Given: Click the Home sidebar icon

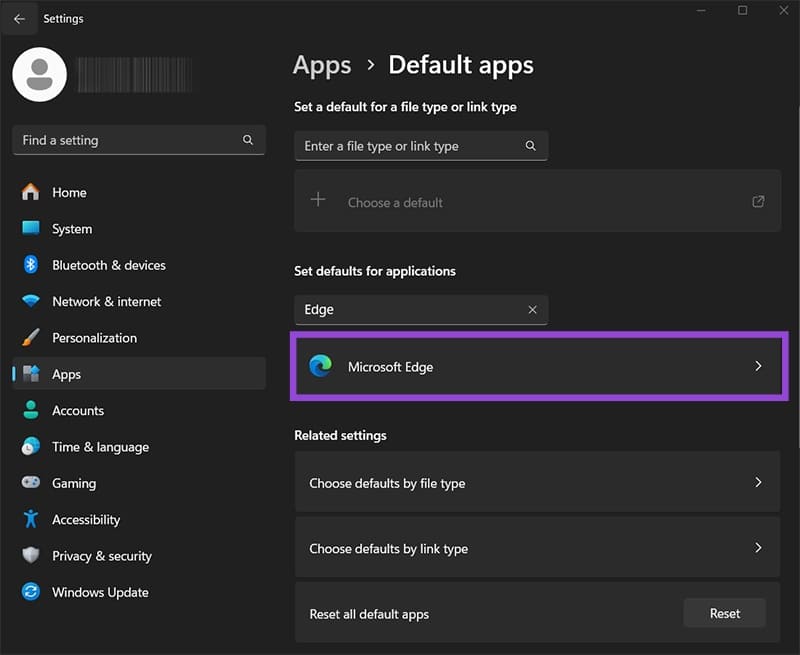Looking at the screenshot, I should (x=31, y=192).
